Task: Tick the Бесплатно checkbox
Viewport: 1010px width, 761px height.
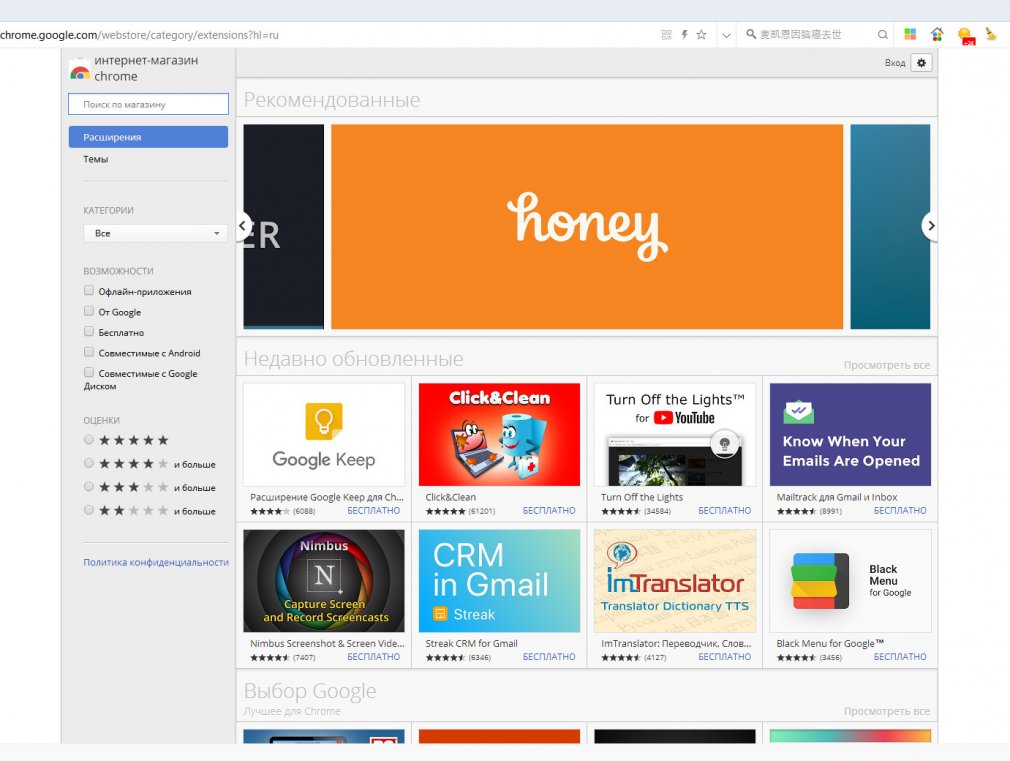Action: click(89, 332)
